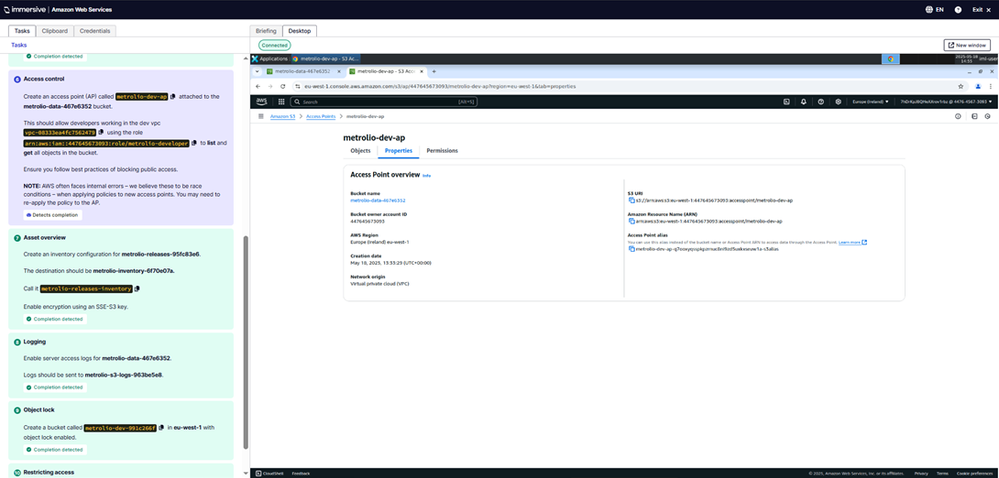Expand the account menu @ 4476-4567-3093

946,101
